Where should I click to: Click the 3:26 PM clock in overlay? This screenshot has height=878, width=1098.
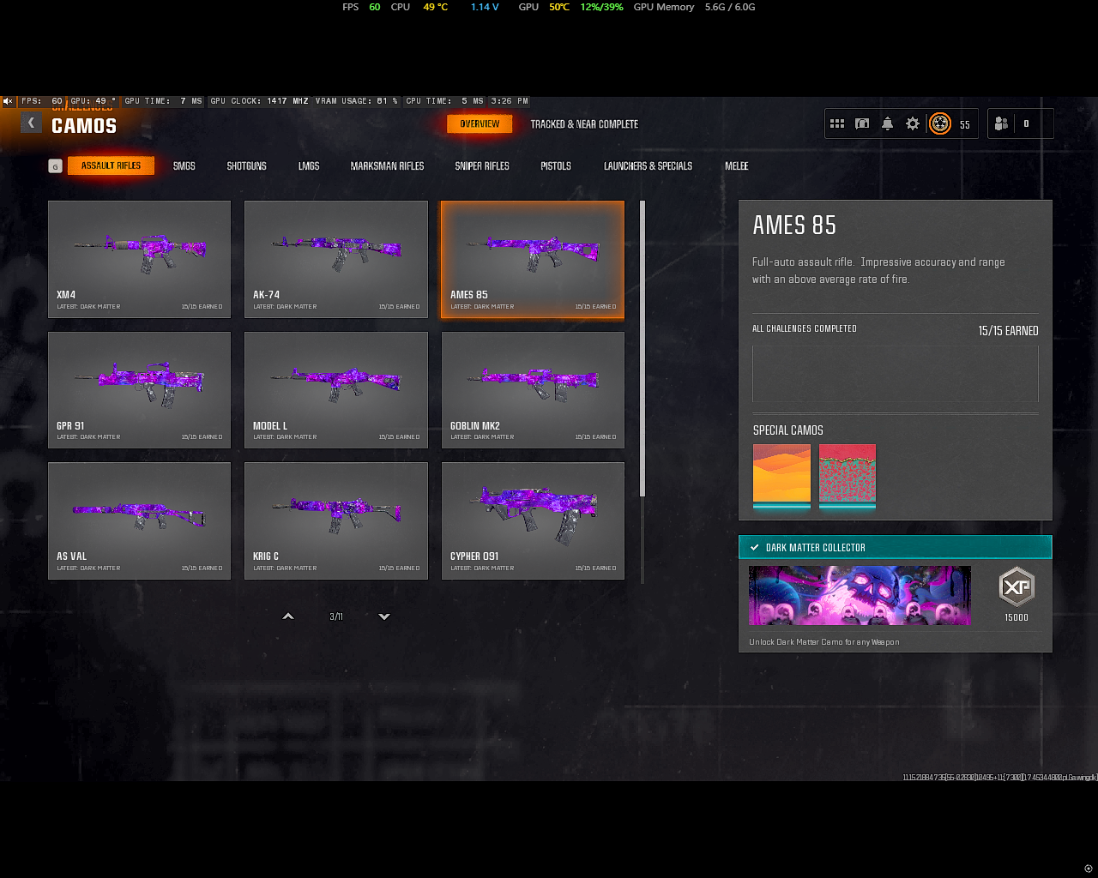510,102
